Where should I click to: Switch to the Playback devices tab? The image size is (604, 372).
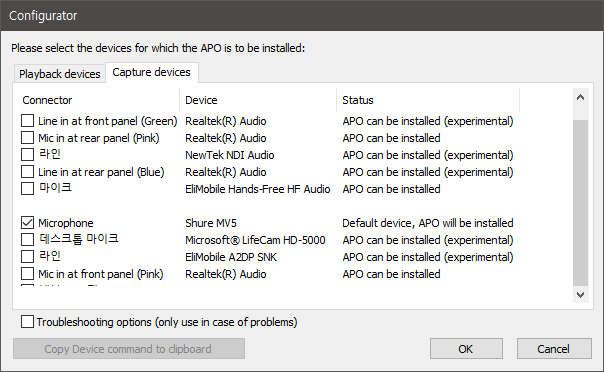coord(60,74)
